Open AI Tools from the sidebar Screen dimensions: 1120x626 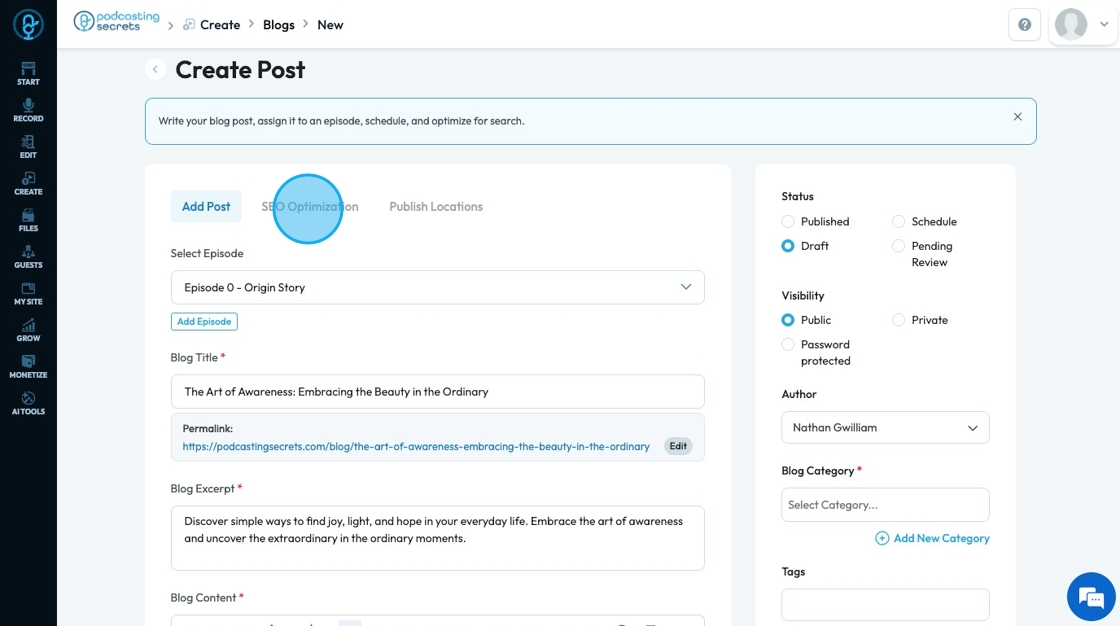(x=28, y=403)
